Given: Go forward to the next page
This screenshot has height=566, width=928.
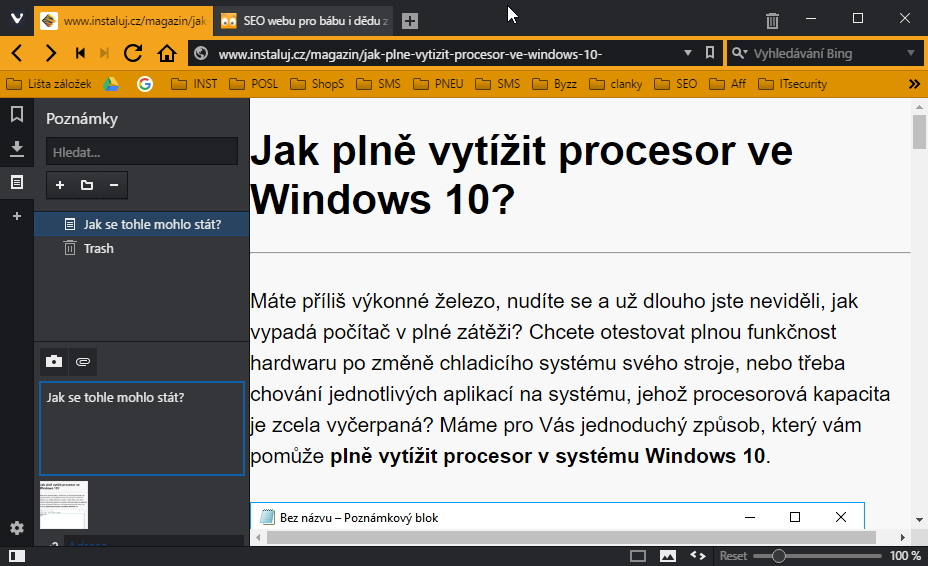Looking at the screenshot, I should coord(50,53).
